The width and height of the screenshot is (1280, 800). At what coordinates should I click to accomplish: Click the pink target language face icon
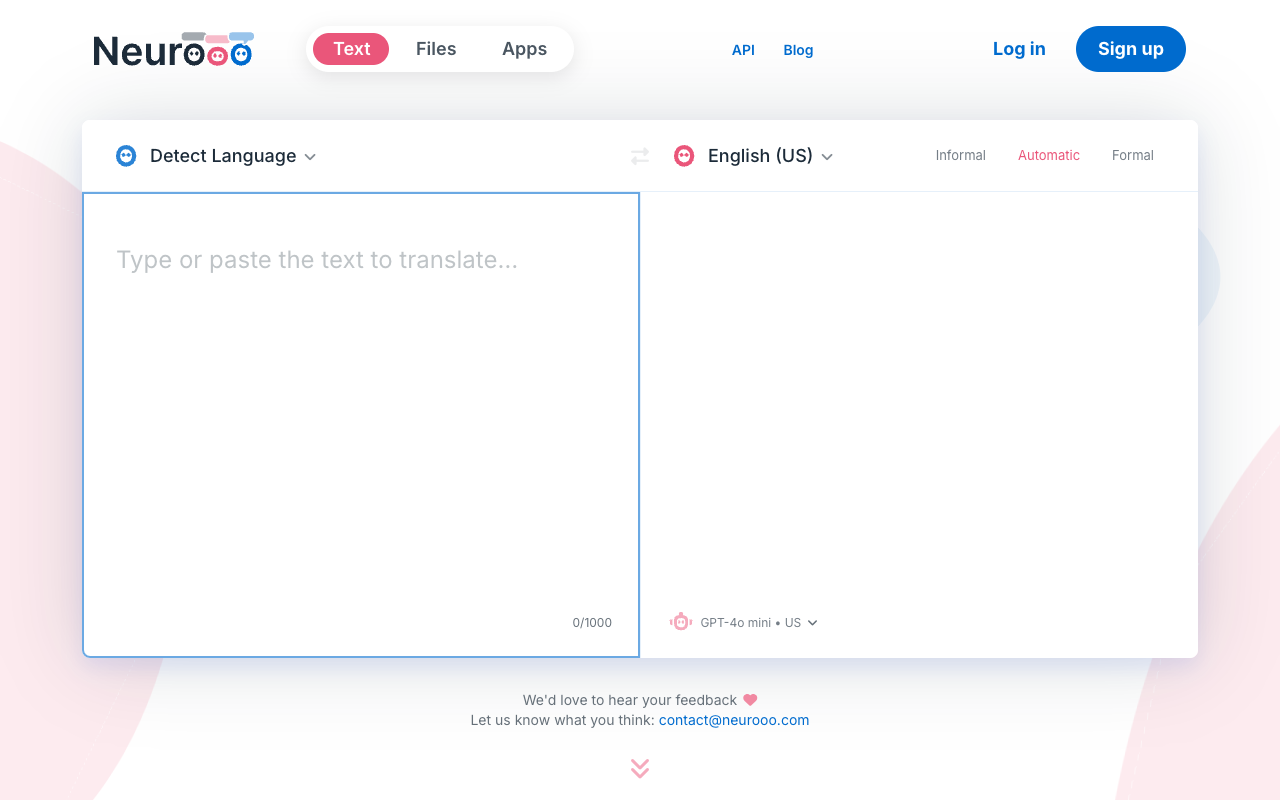click(684, 155)
